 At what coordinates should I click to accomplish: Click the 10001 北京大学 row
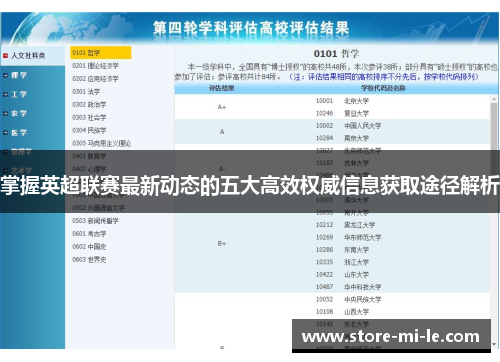point(342,101)
